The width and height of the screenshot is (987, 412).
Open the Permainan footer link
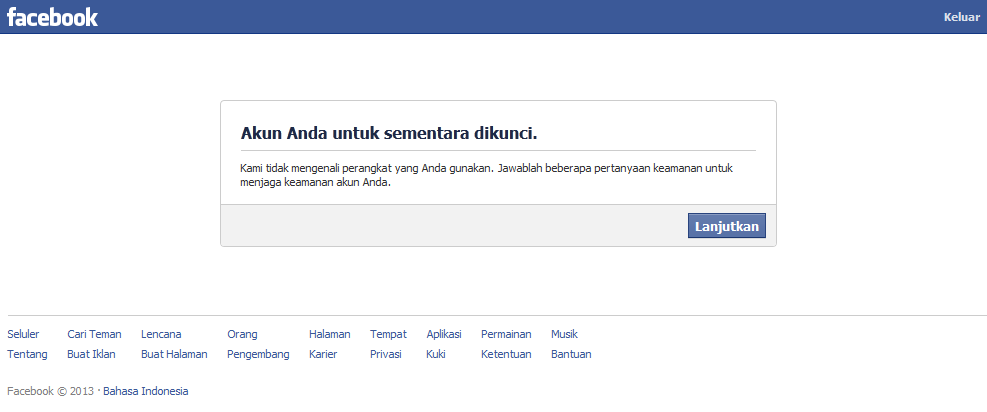tap(506, 334)
